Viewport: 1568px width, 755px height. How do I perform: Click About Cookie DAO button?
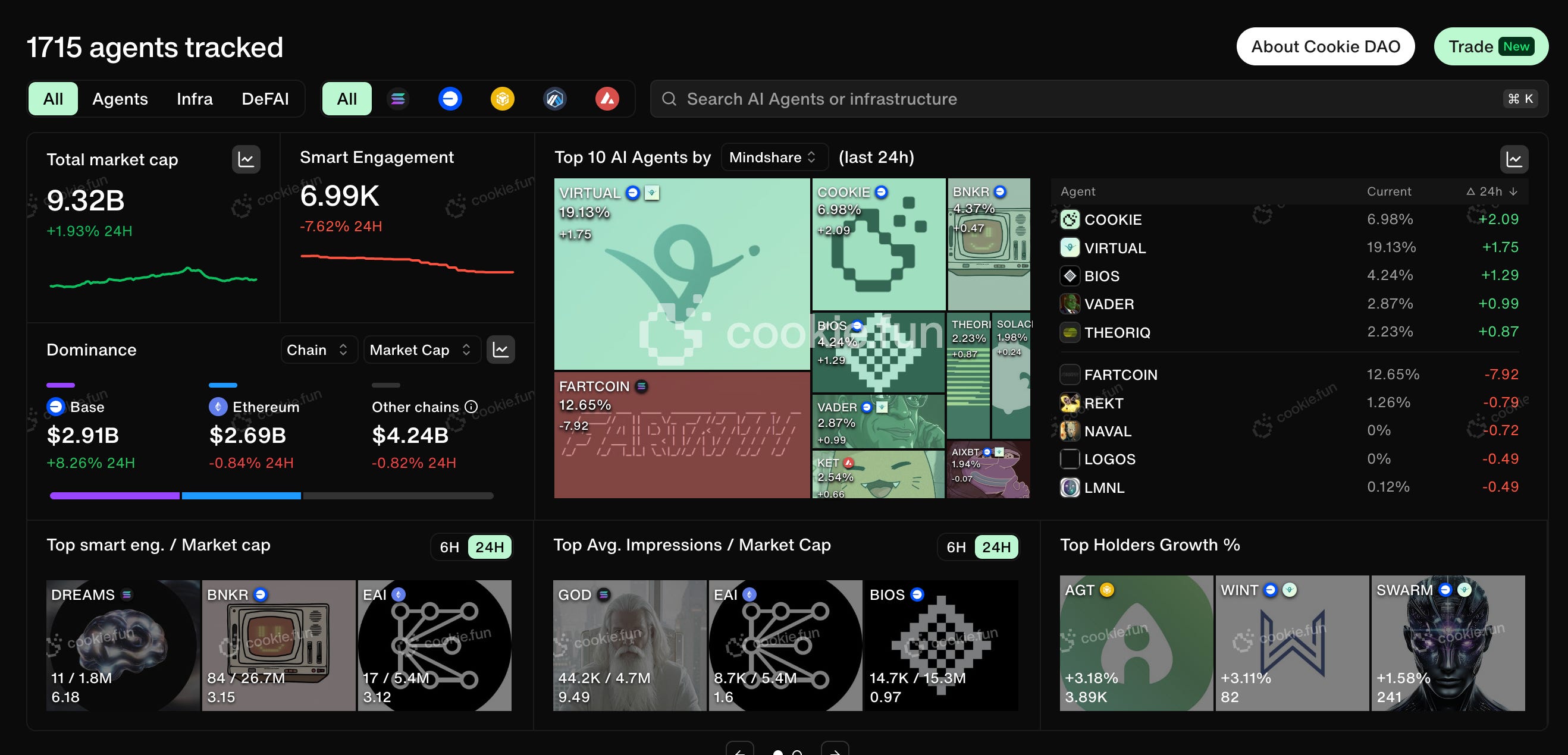coord(1325,46)
